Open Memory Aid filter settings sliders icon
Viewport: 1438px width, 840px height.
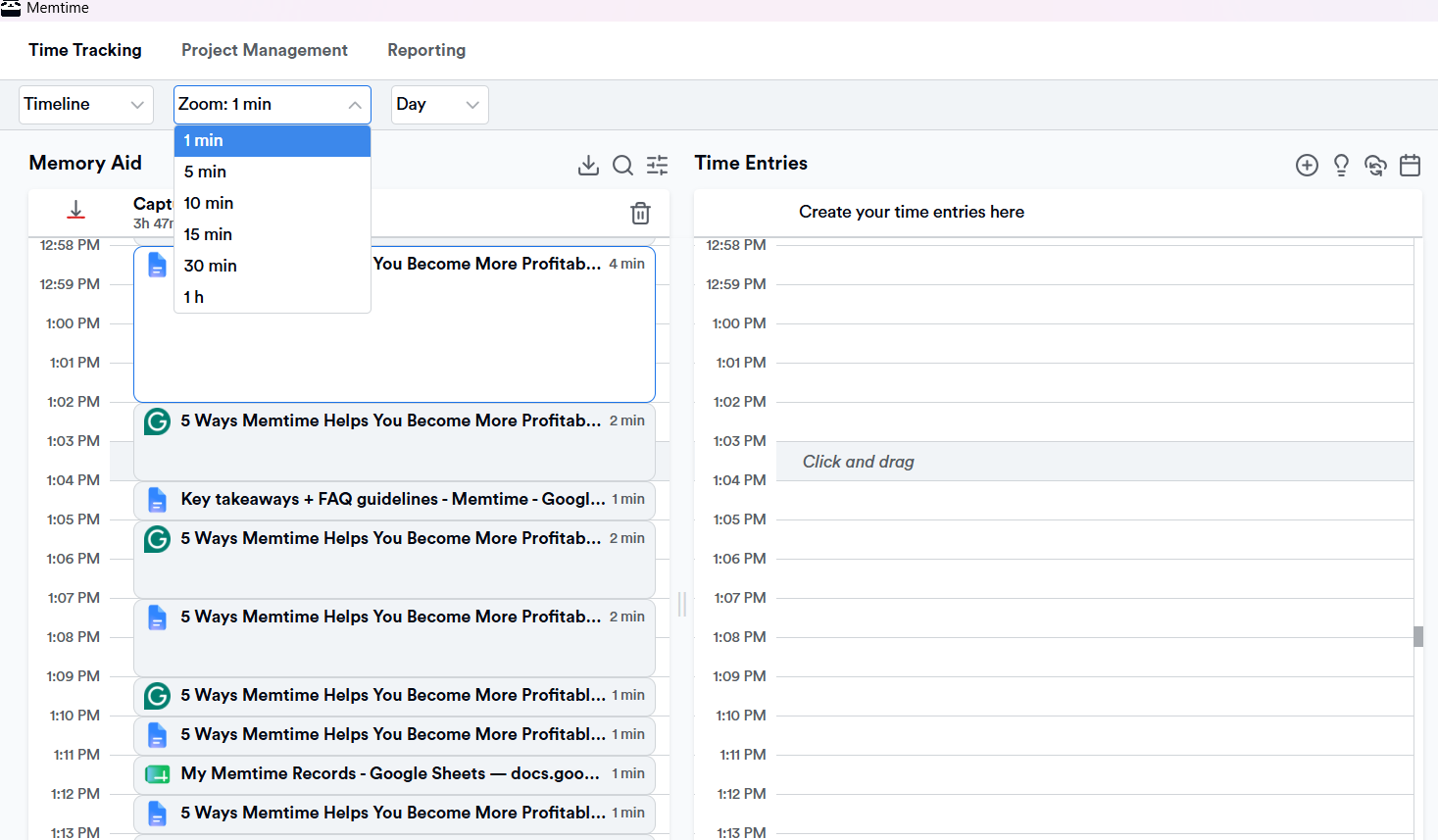pyautogui.click(x=658, y=165)
